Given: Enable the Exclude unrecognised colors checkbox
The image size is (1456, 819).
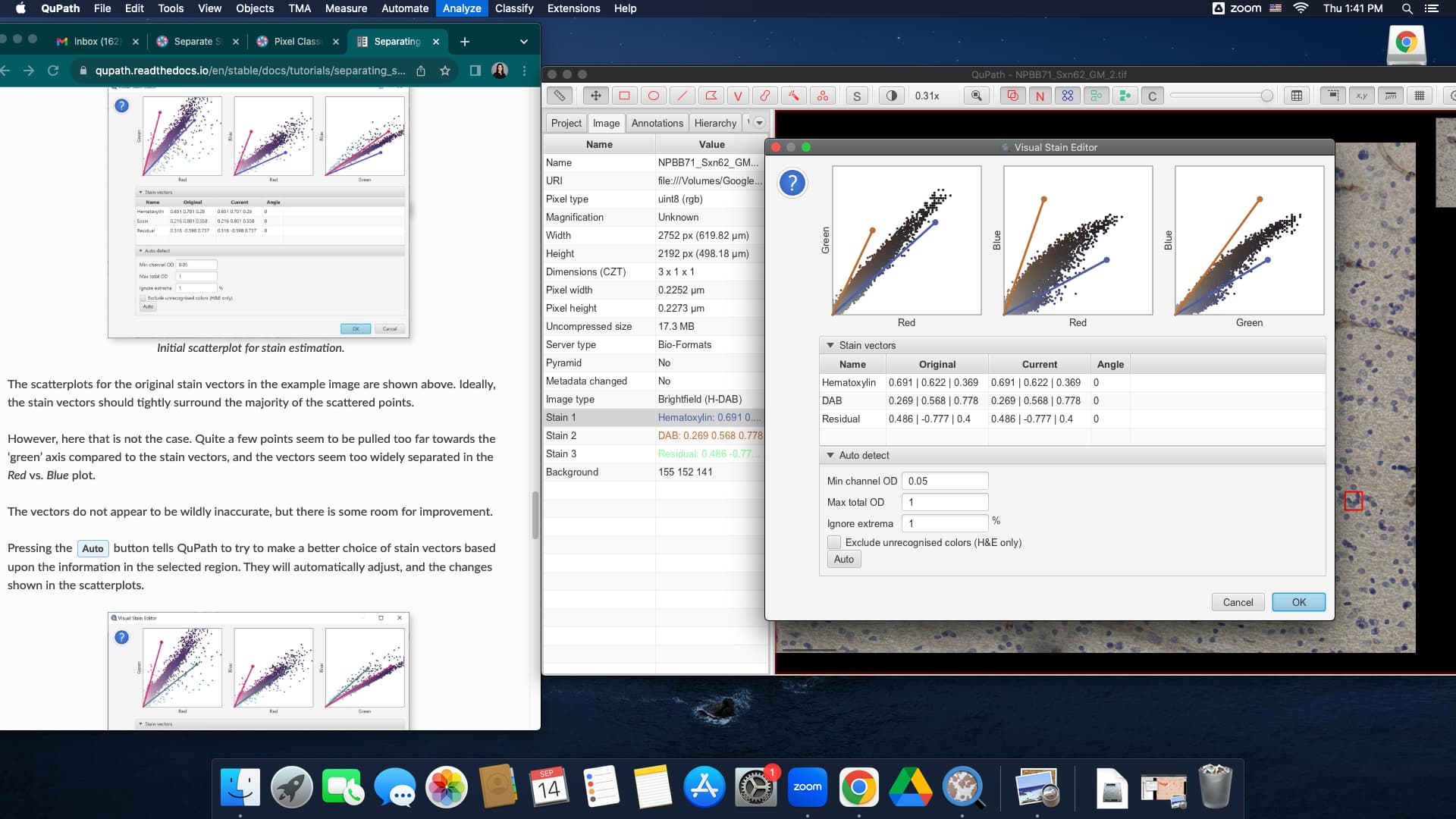Looking at the screenshot, I should 834,542.
